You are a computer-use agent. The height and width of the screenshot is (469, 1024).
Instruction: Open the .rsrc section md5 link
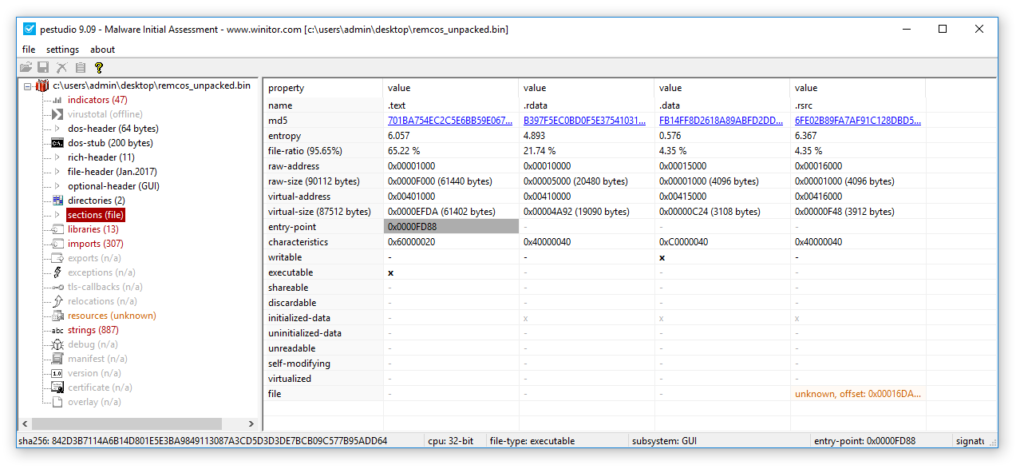(x=856, y=120)
